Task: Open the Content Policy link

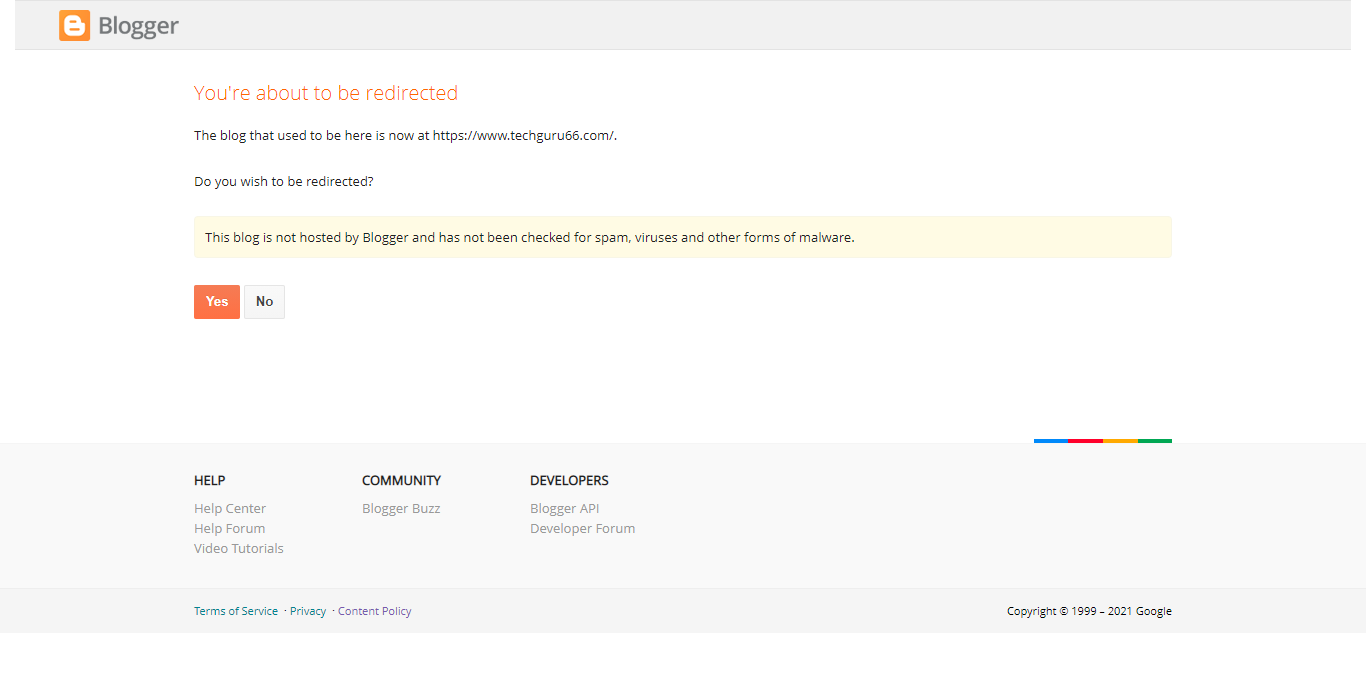Action: pyautogui.click(x=375, y=611)
